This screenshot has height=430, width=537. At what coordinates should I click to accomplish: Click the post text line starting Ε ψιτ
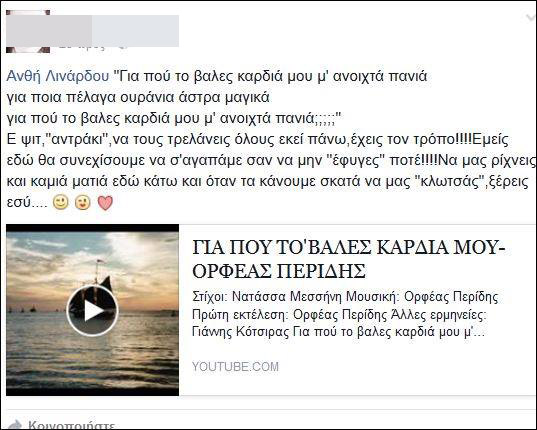click(258, 140)
